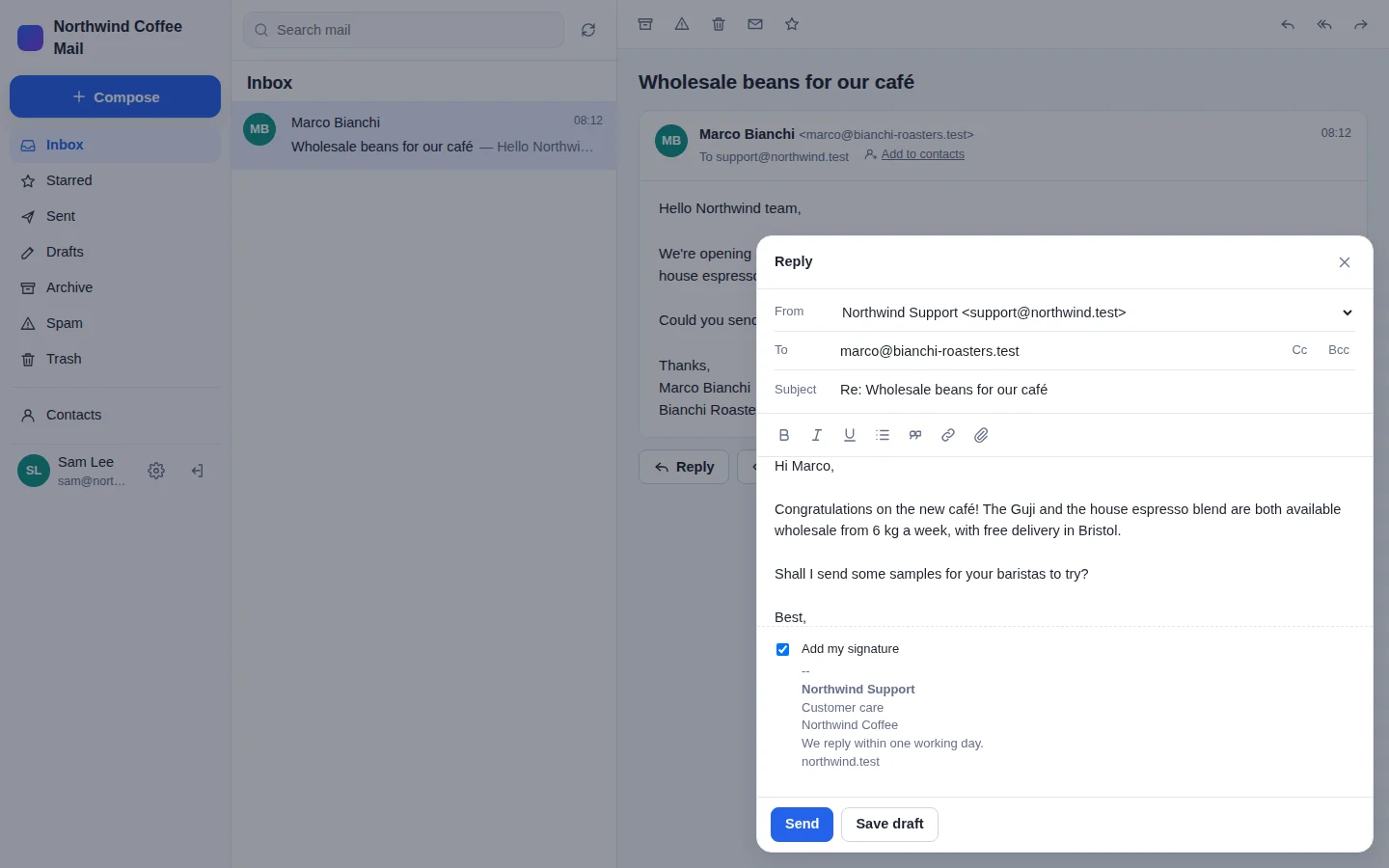Show the Cc field
The height and width of the screenshot is (868, 1389).
click(1299, 350)
